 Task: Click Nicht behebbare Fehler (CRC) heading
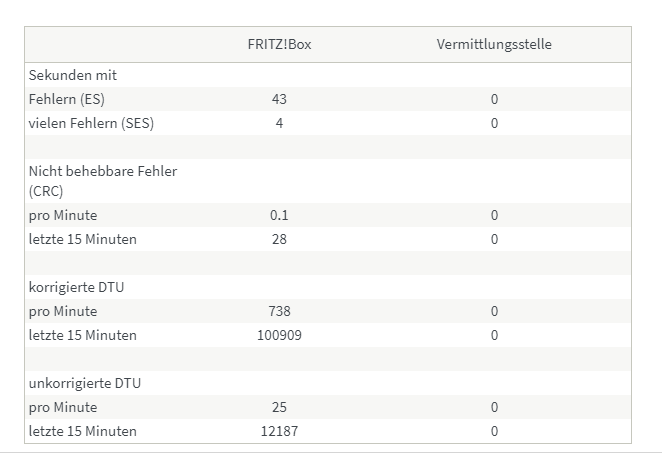(x=103, y=181)
